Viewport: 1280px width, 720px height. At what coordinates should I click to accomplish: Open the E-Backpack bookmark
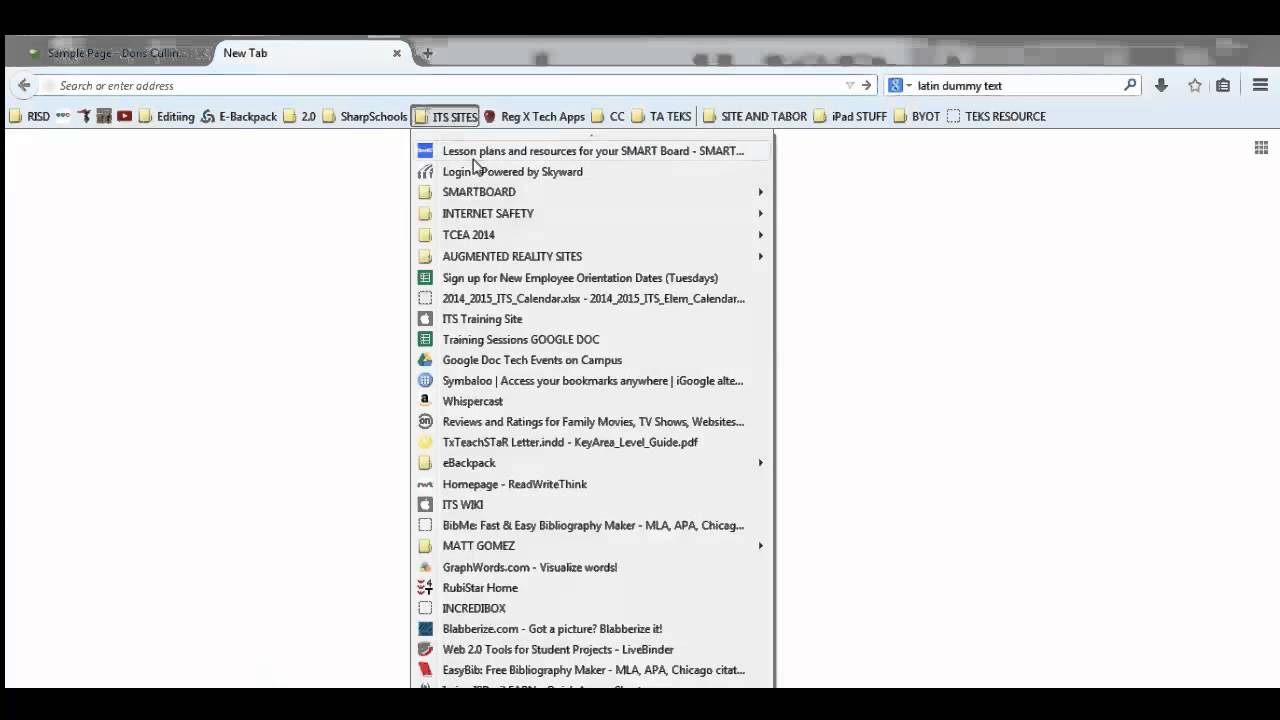239,116
